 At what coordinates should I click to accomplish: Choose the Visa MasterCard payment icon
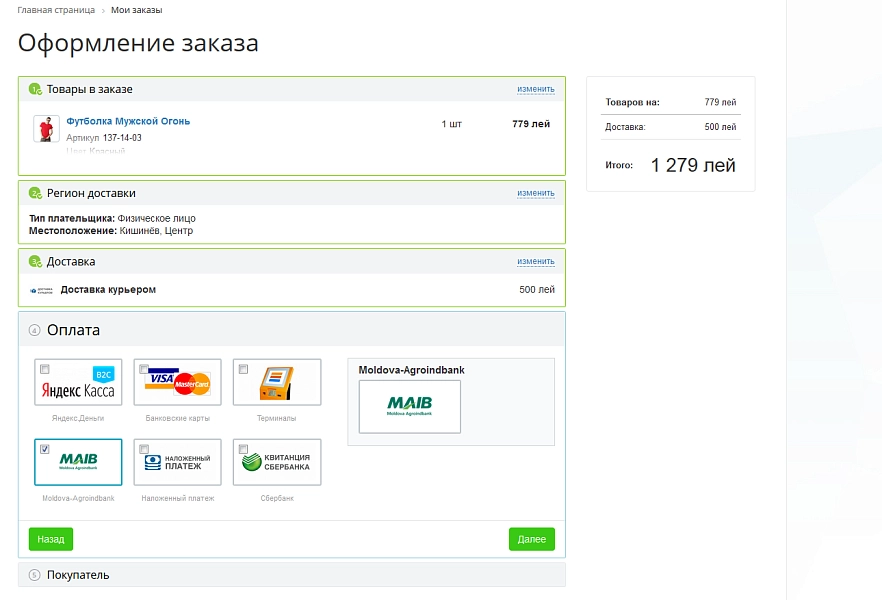pyautogui.click(x=178, y=382)
